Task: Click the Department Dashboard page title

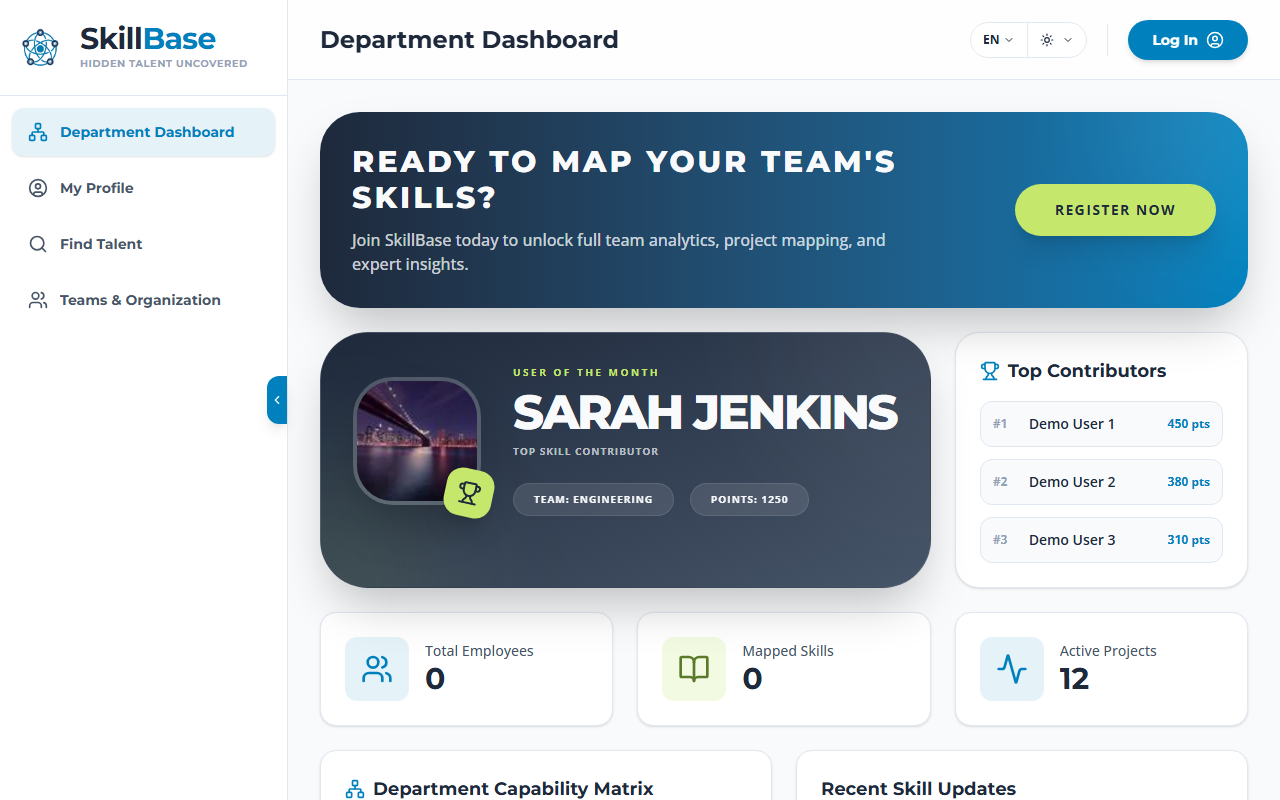Action: pyautogui.click(x=469, y=40)
